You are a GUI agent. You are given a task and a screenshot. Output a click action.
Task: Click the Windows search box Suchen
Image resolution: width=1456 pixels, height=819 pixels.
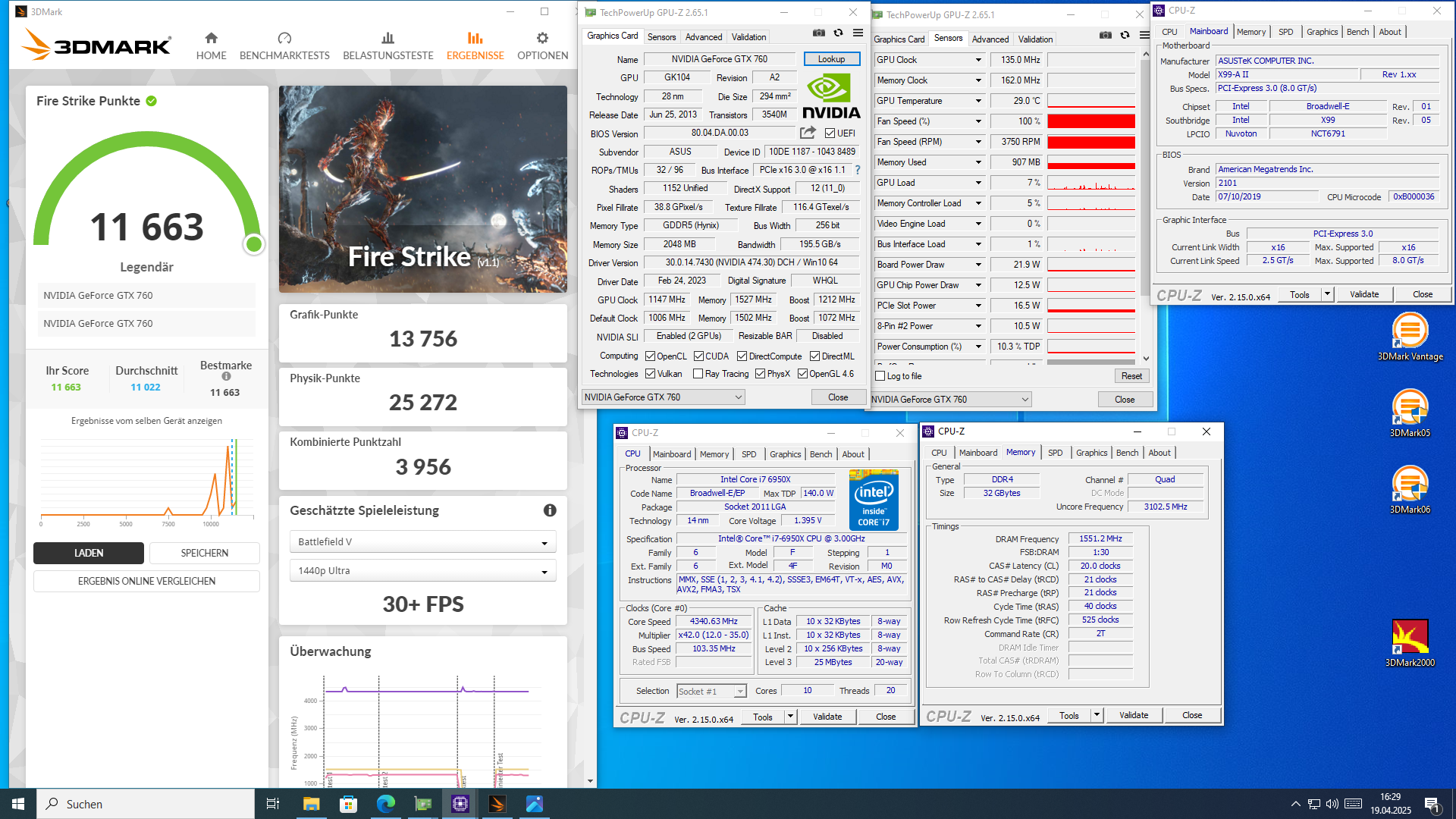pos(146,804)
